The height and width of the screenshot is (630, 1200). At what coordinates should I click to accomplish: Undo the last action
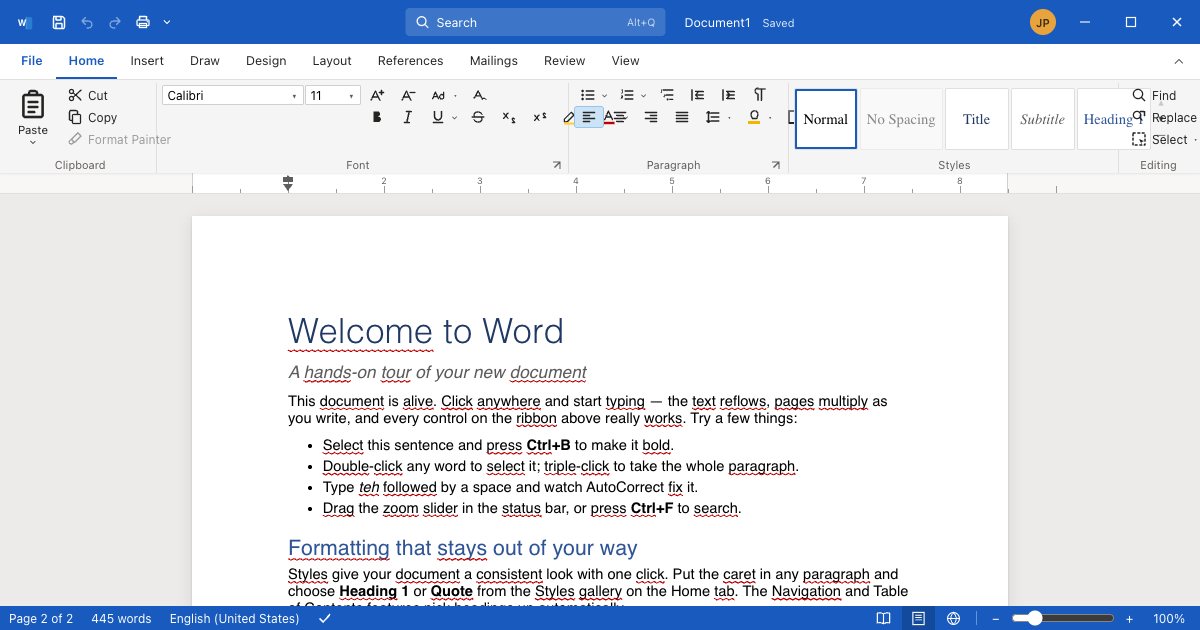click(87, 22)
